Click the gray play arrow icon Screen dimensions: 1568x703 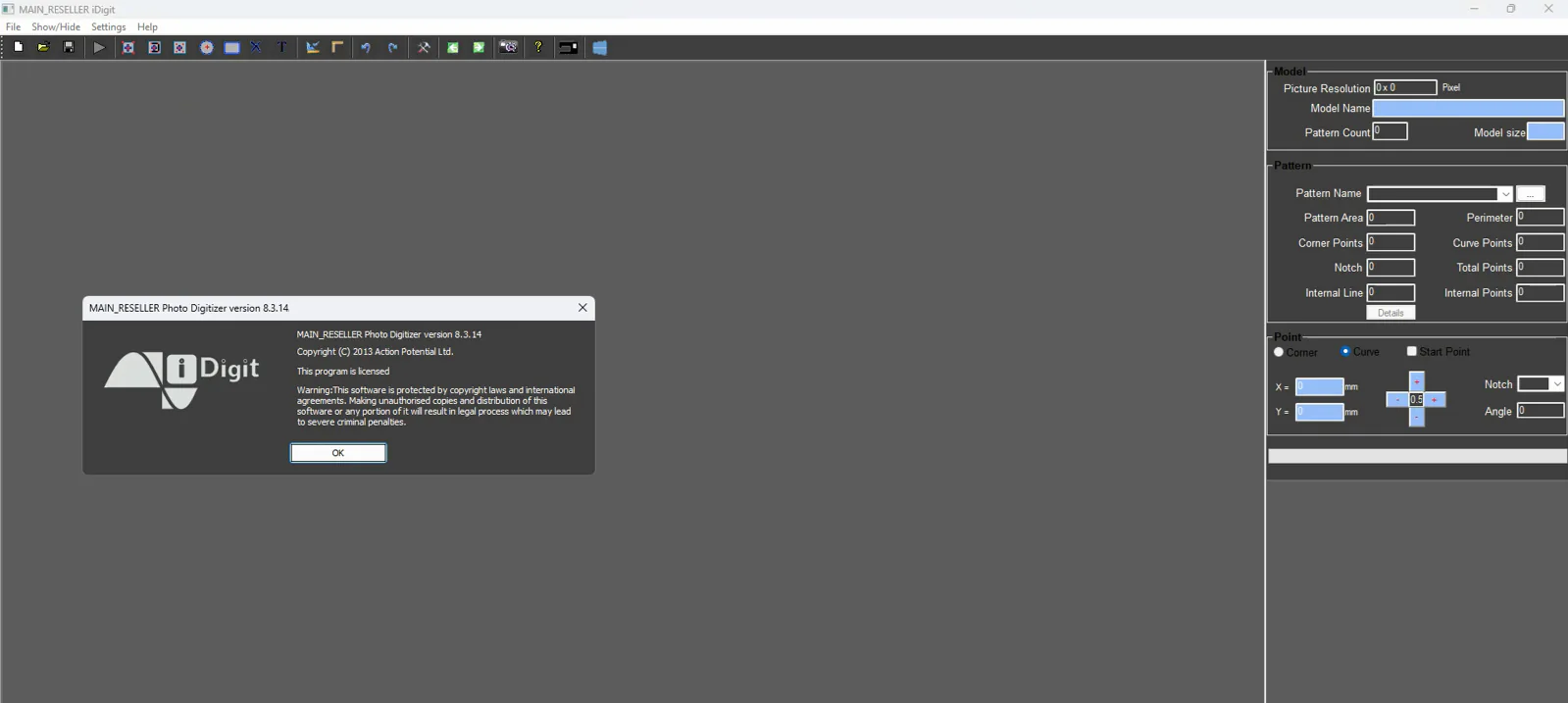tap(99, 47)
